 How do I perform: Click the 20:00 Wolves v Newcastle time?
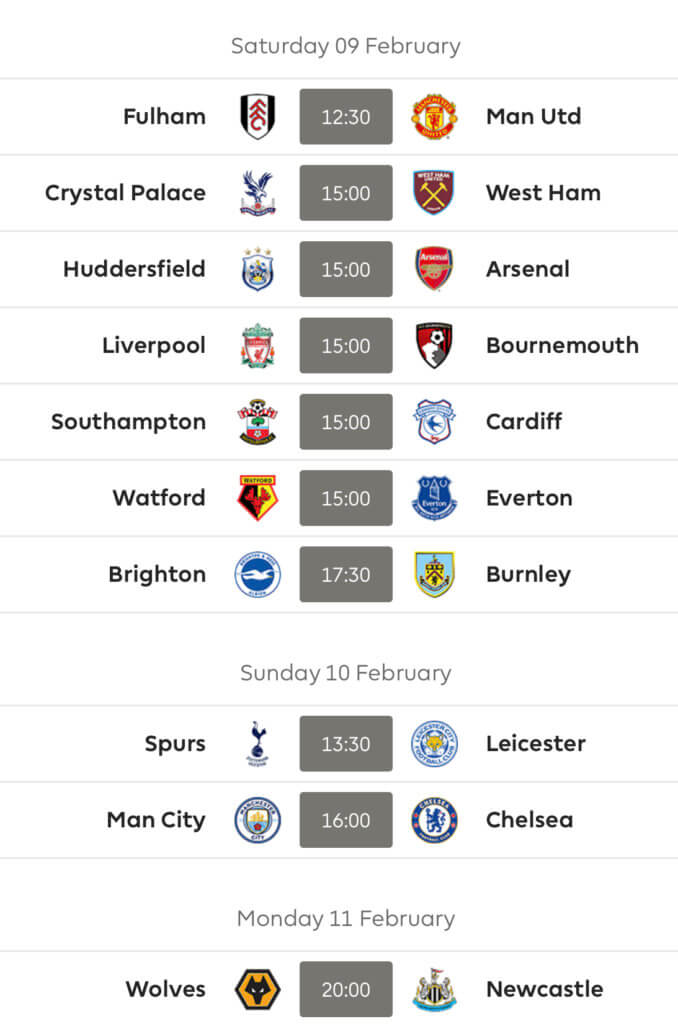click(346, 989)
